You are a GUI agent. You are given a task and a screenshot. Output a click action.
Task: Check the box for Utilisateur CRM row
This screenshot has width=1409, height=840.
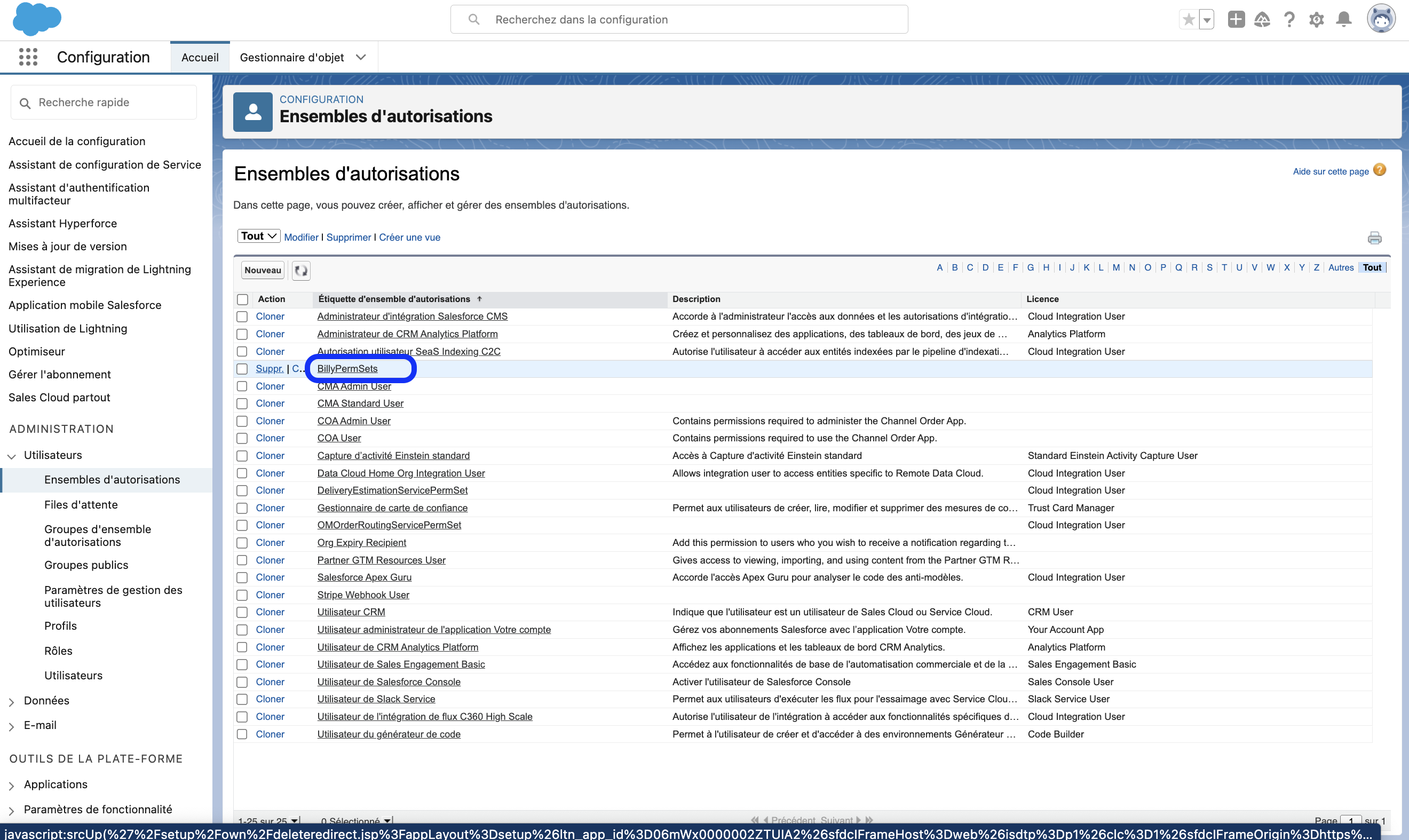click(242, 613)
